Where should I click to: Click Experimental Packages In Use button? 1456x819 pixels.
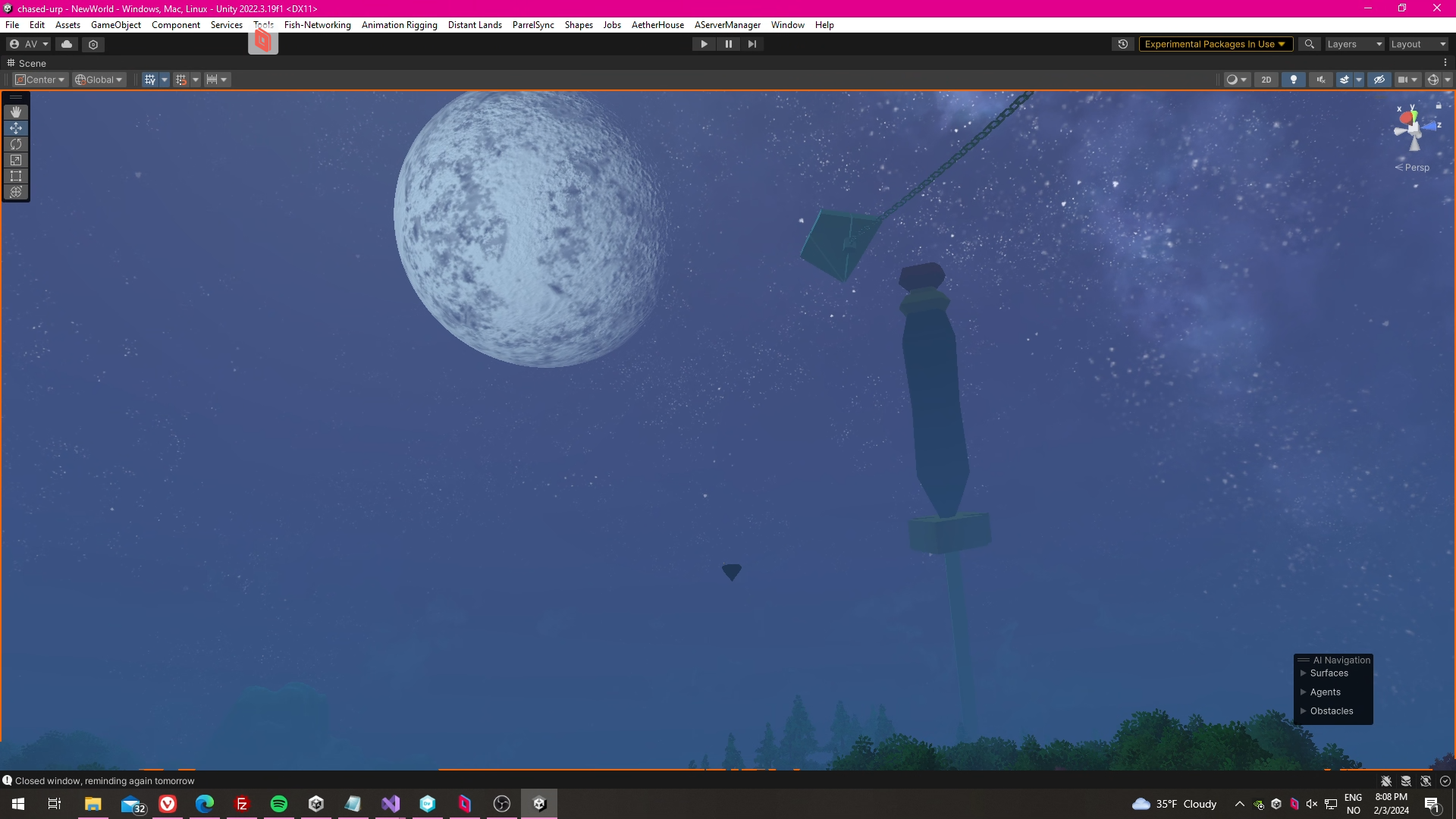(1214, 44)
